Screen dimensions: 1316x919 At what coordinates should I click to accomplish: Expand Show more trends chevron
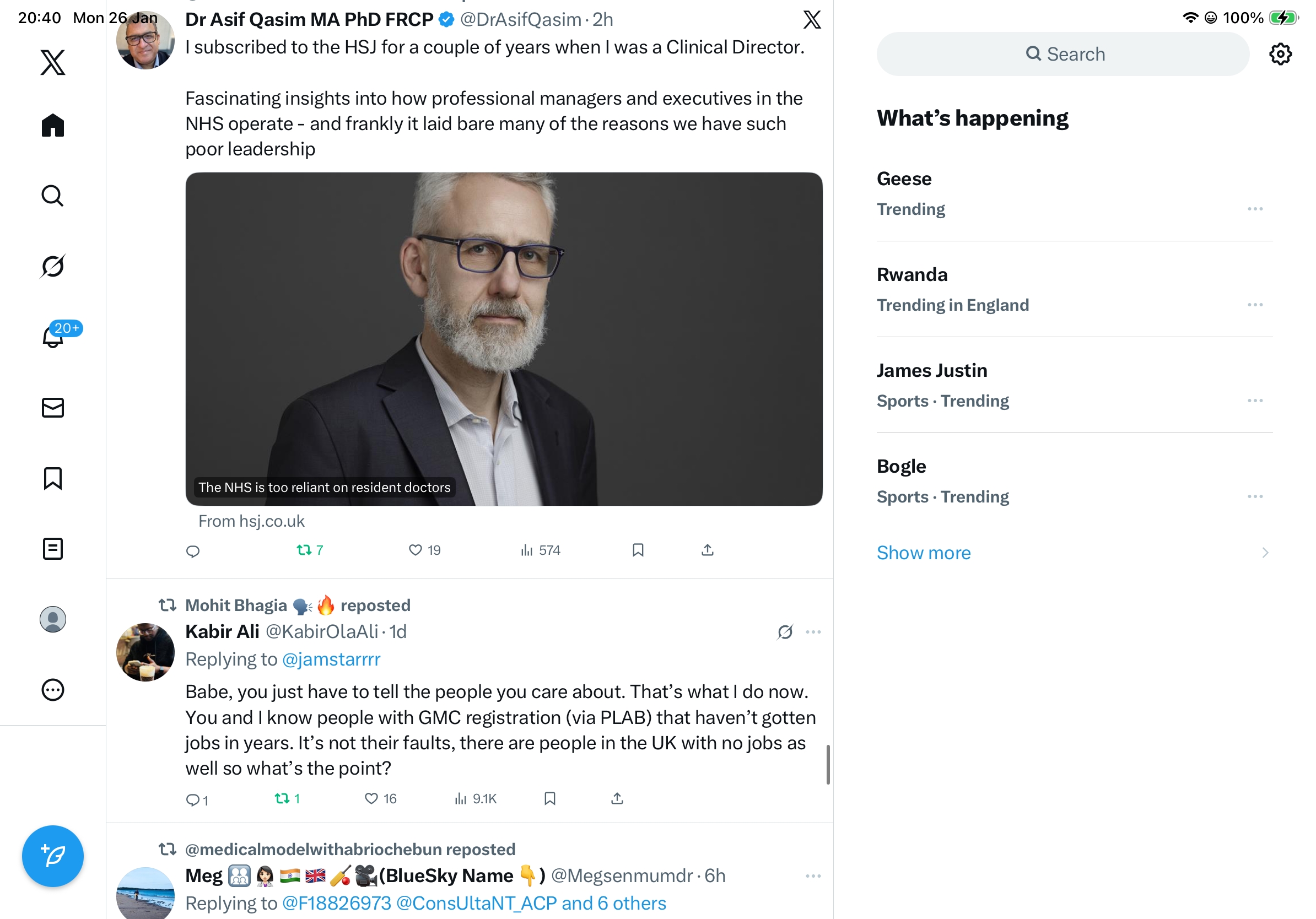pyautogui.click(x=1264, y=552)
